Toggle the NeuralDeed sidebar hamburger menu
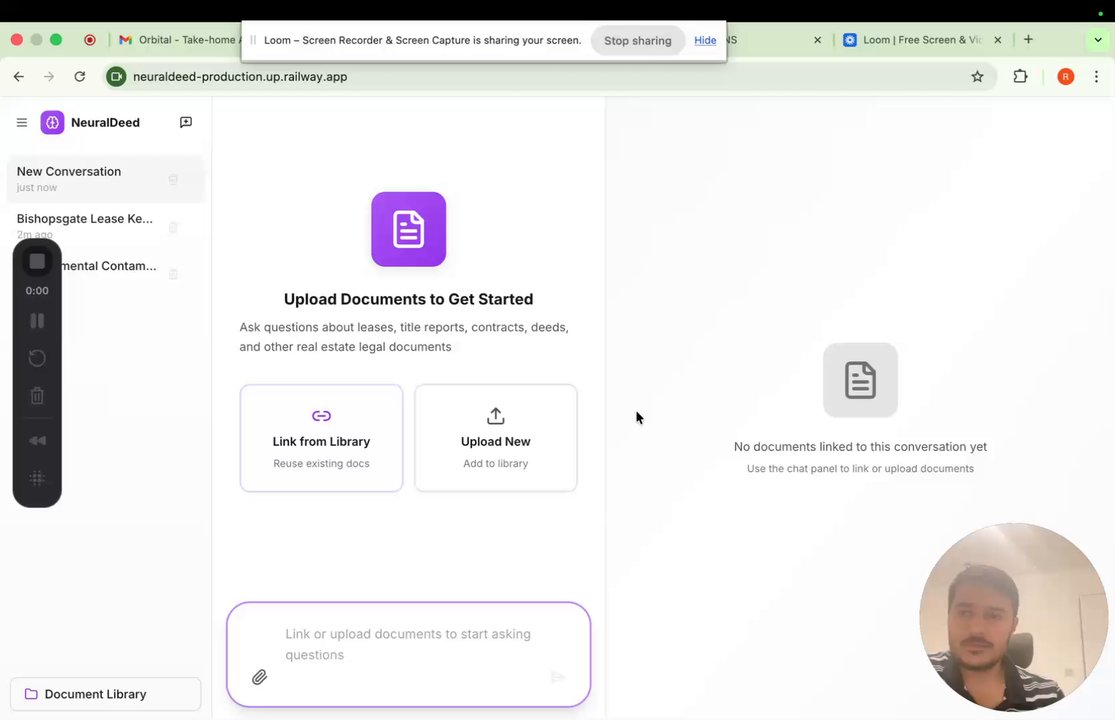 click(x=22, y=122)
